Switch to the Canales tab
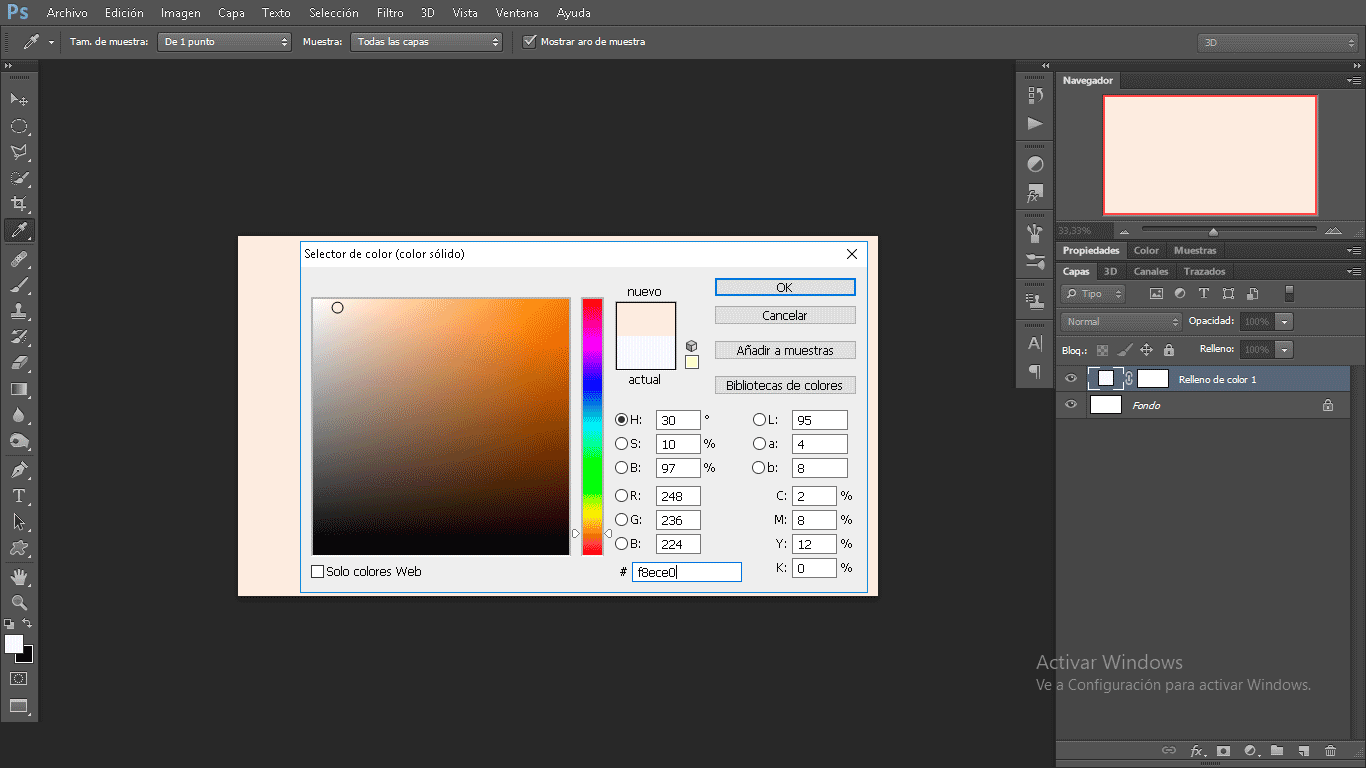This screenshot has width=1366, height=768. tap(1150, 271)
